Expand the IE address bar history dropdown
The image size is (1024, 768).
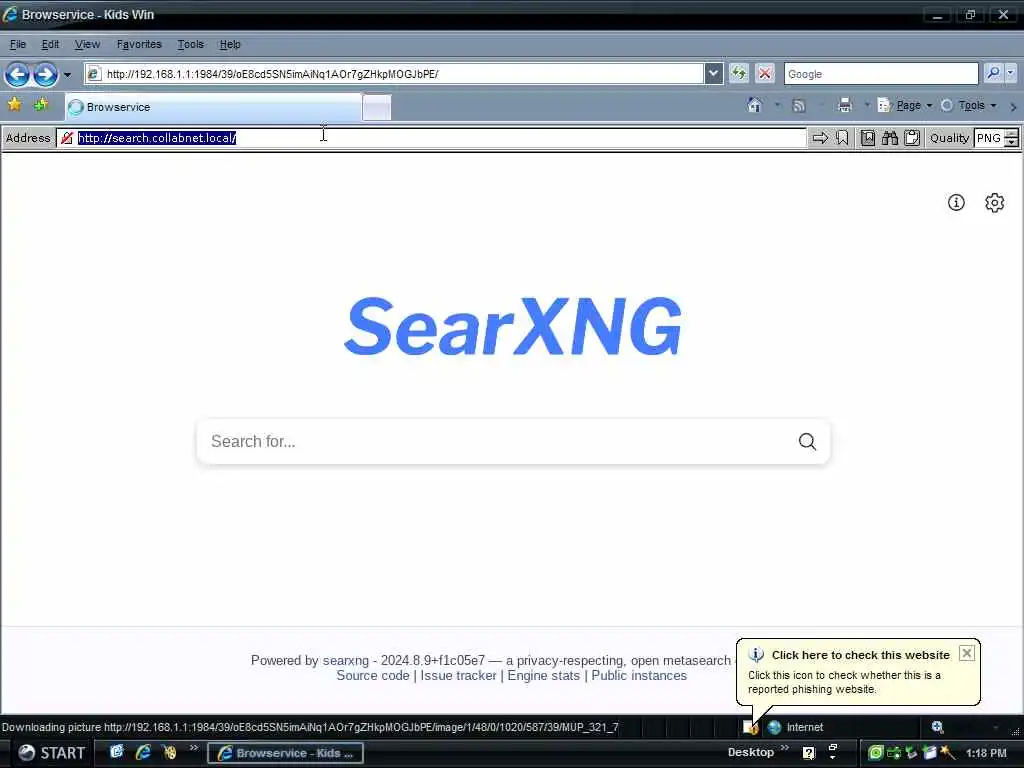point(714,74)
